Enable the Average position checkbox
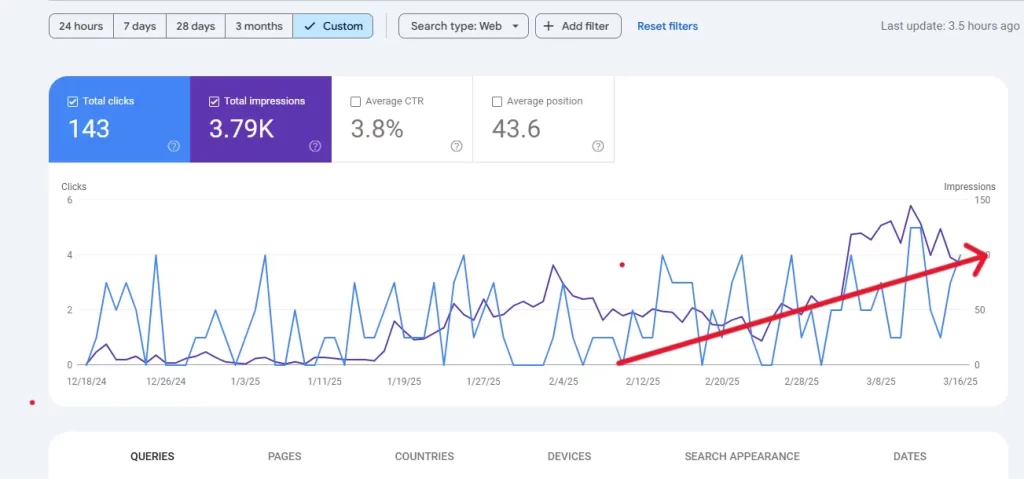Screen dimensions: 1024x479 (497, 101)
